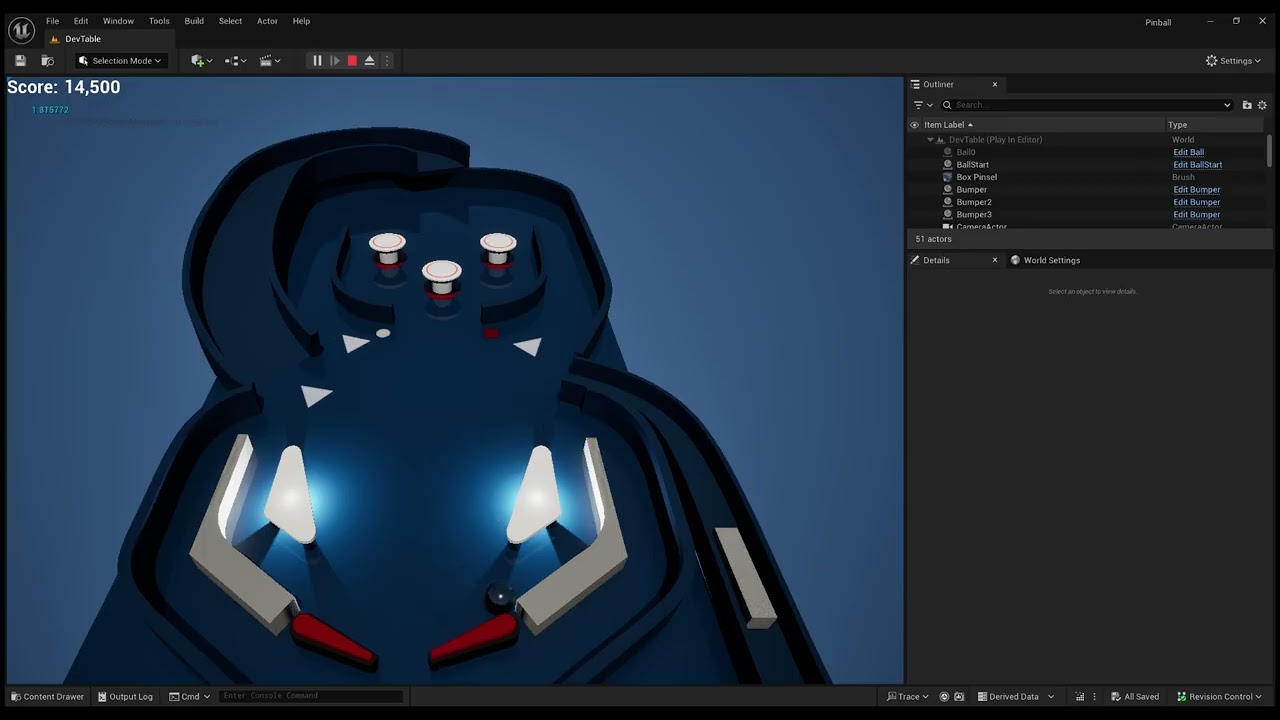Open the Build menu
Screen dimensions: 1280x720
(x=194, y=21)
